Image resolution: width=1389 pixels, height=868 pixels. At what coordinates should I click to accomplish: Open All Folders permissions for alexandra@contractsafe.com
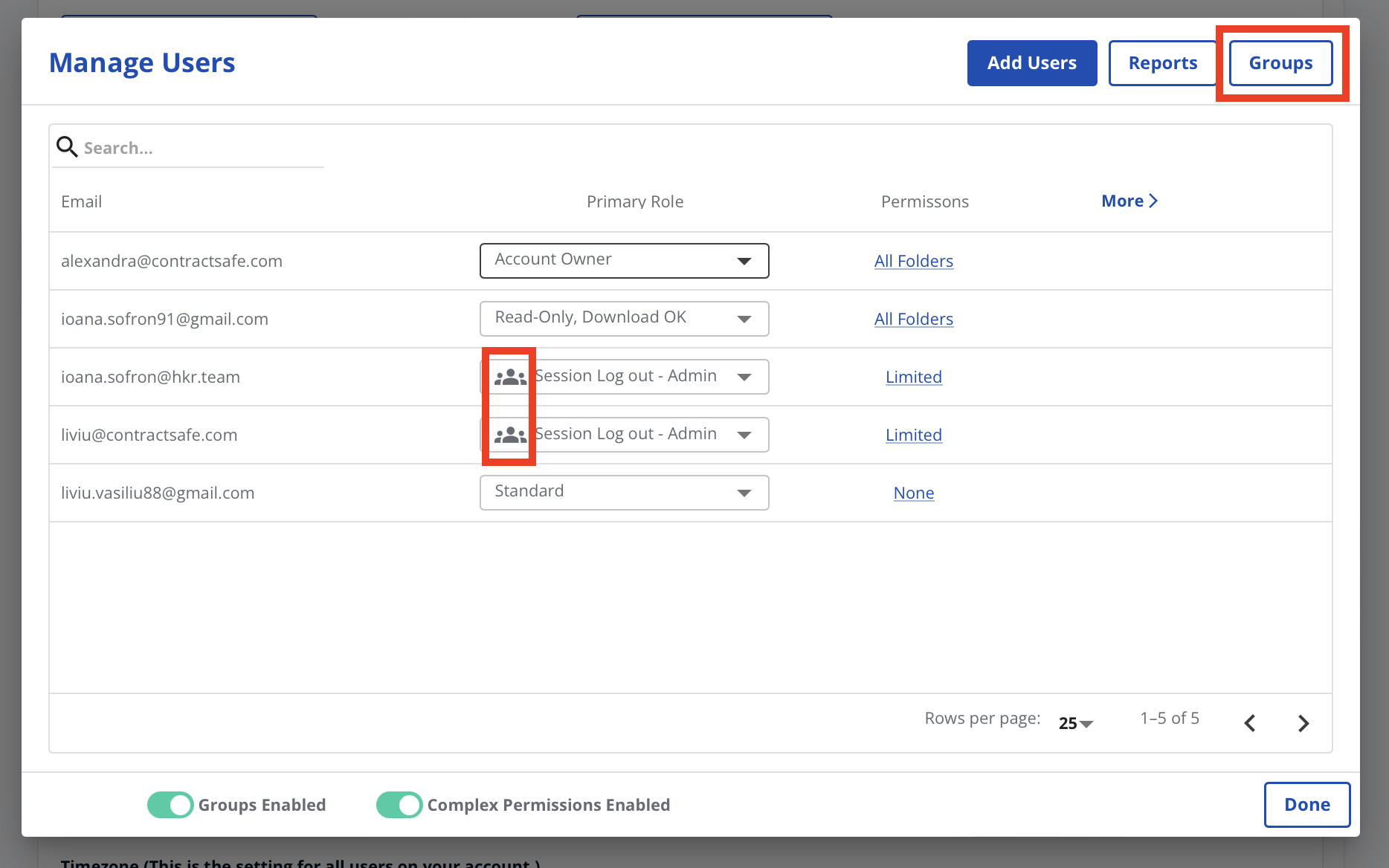point(913,261)
